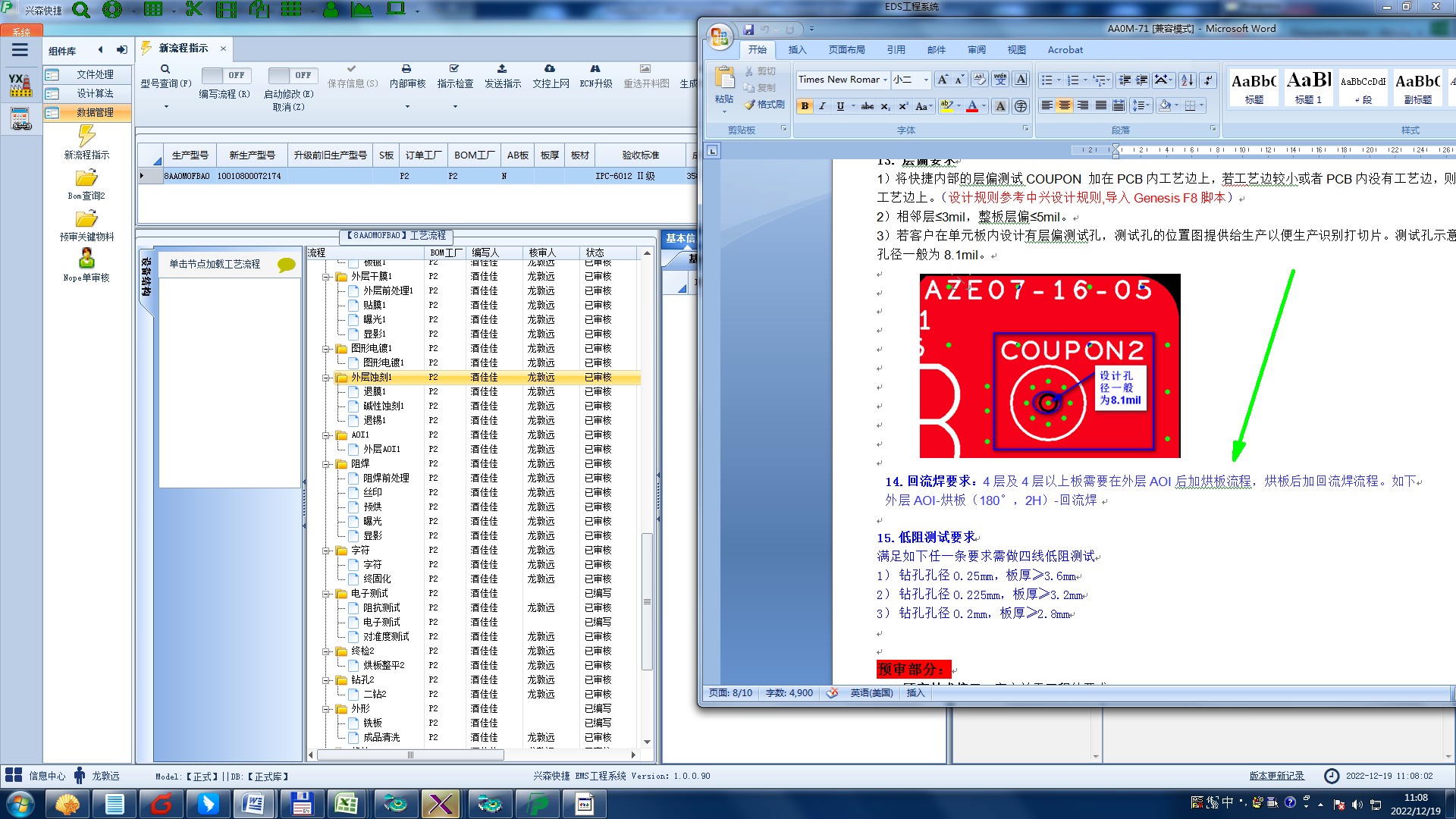Collapse the 阻焊 folder node
Viewport: 1456px width, 819px height.
point(326,464)
